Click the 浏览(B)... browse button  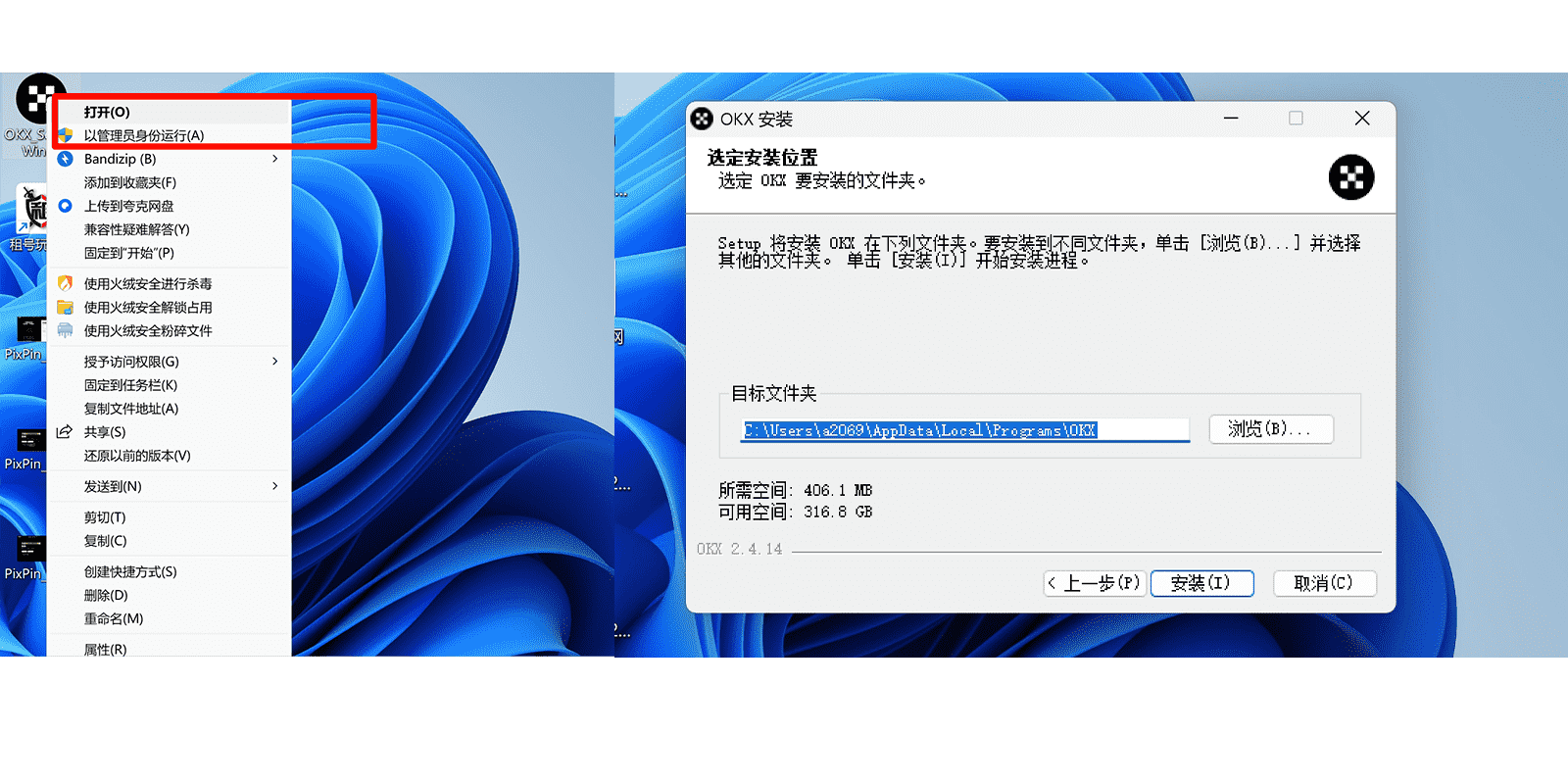1270,429
